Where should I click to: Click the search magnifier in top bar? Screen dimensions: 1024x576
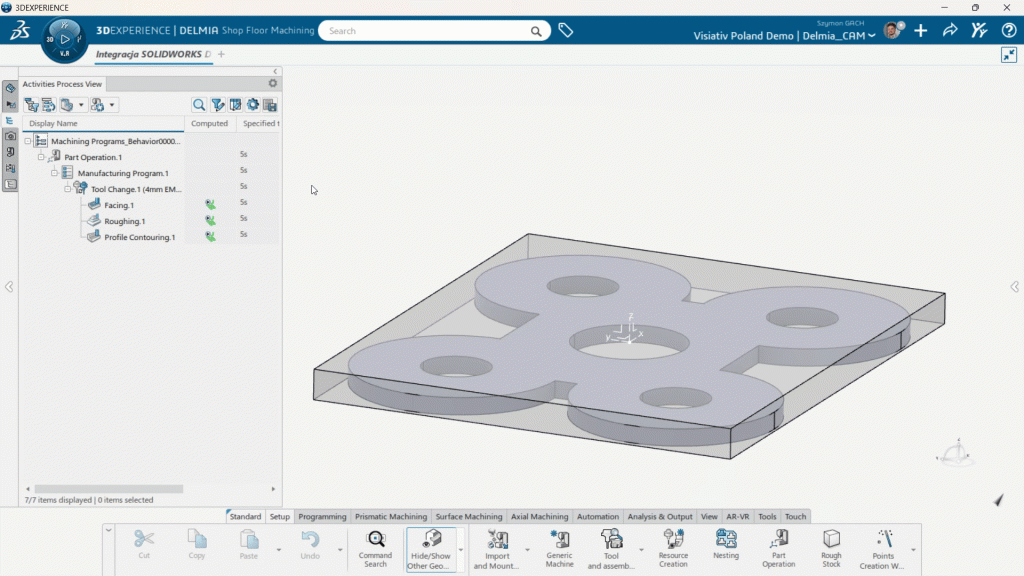coord(536,31)
